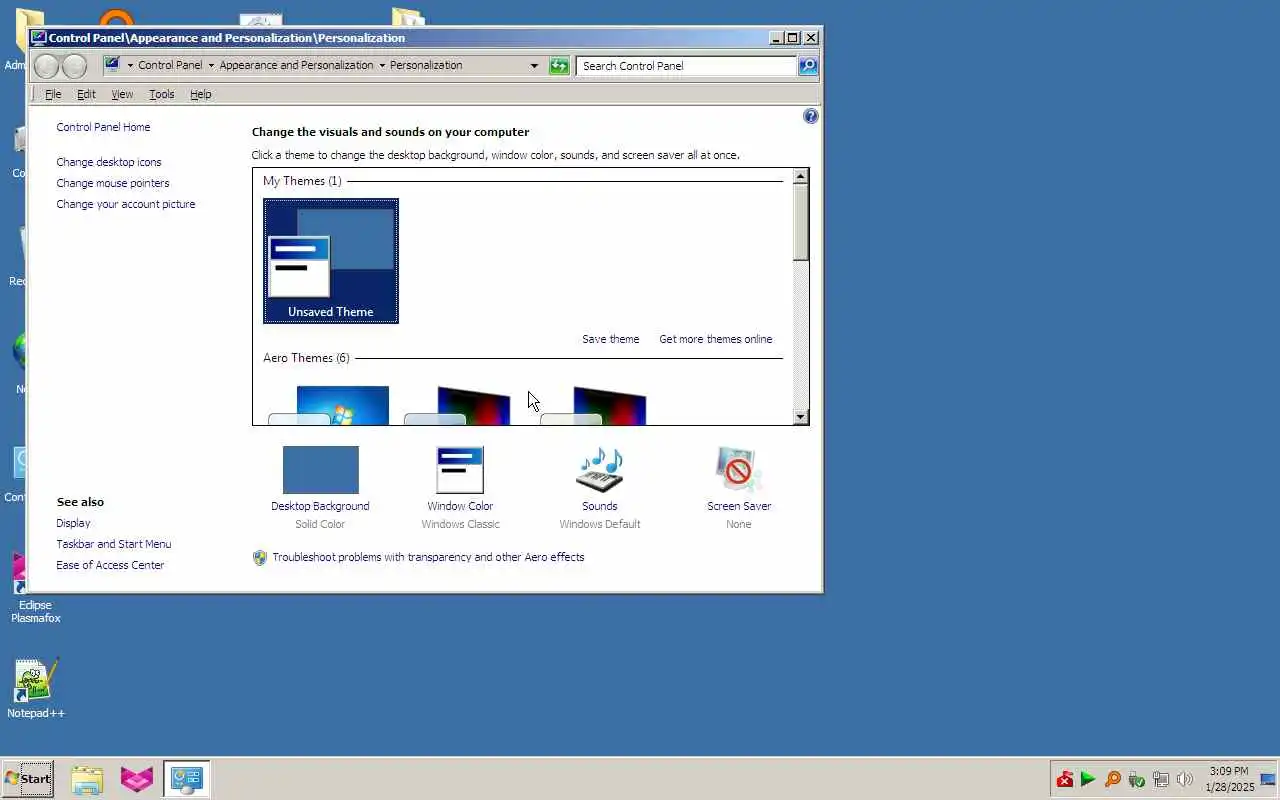Click the network monitor tray icon
1280x800 pixels.
[1161, 779]
